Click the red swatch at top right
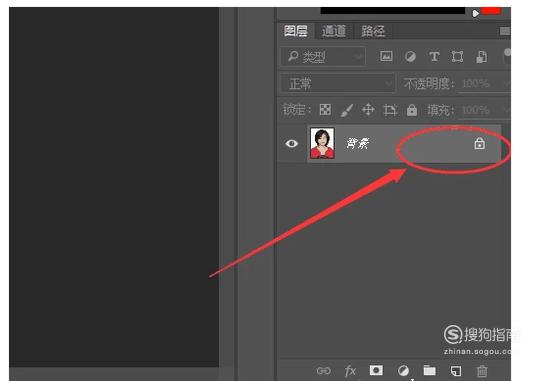The height and width of the screenshot is (381, 544). pyautogui.click(x=491, y=10)
